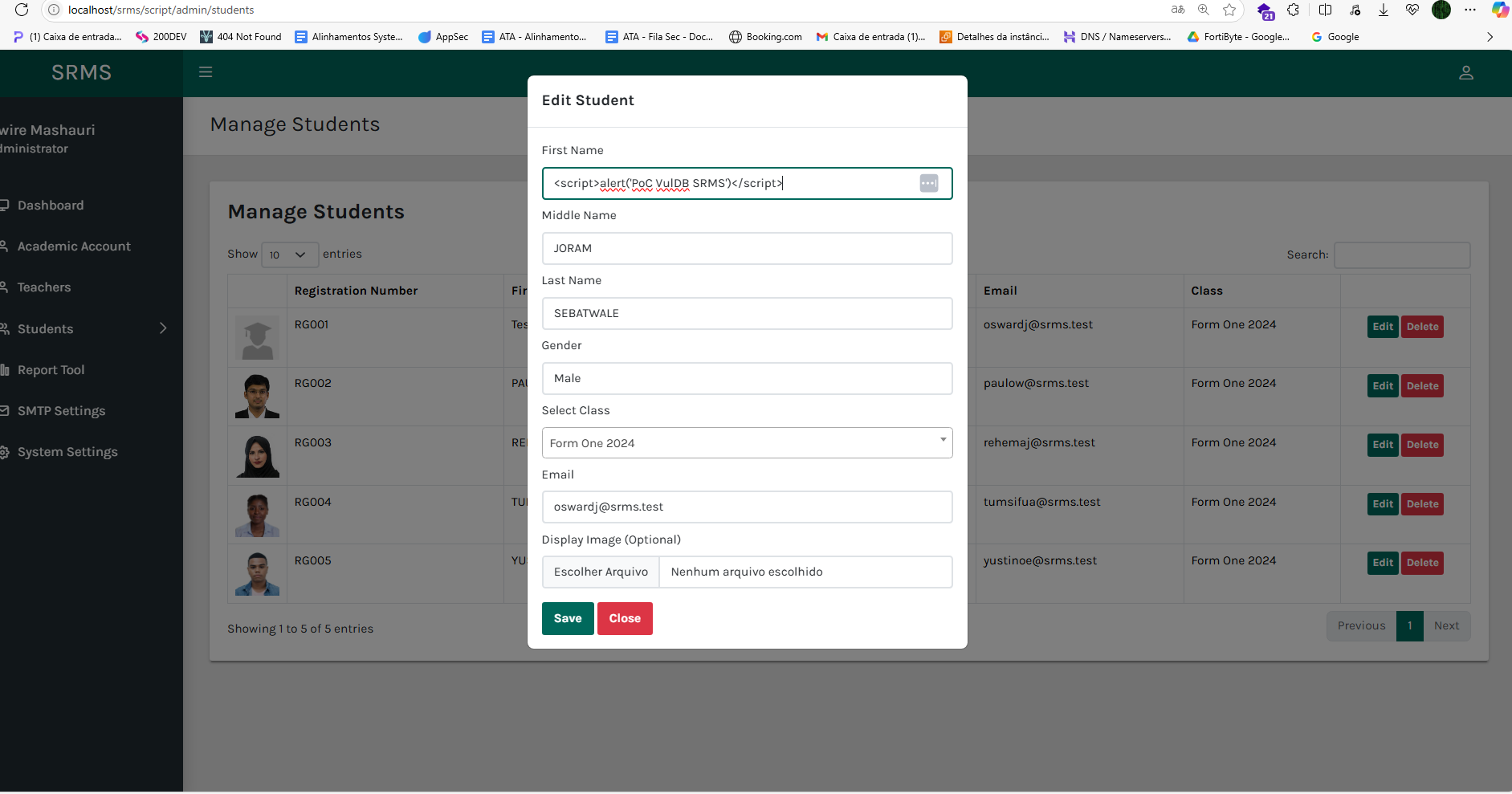Click Edit for student RG001

1383,327
